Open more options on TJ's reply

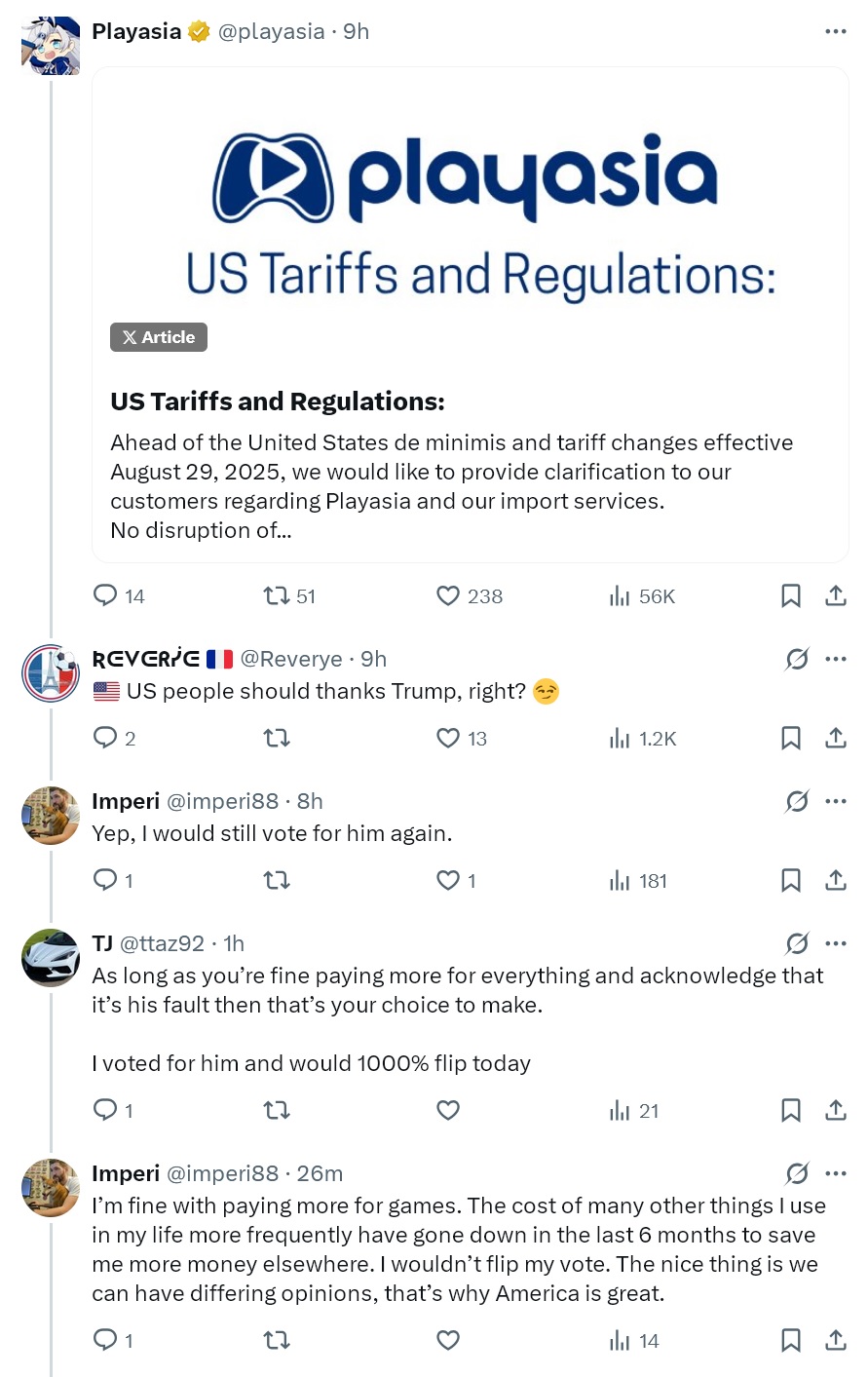[836, 943]
